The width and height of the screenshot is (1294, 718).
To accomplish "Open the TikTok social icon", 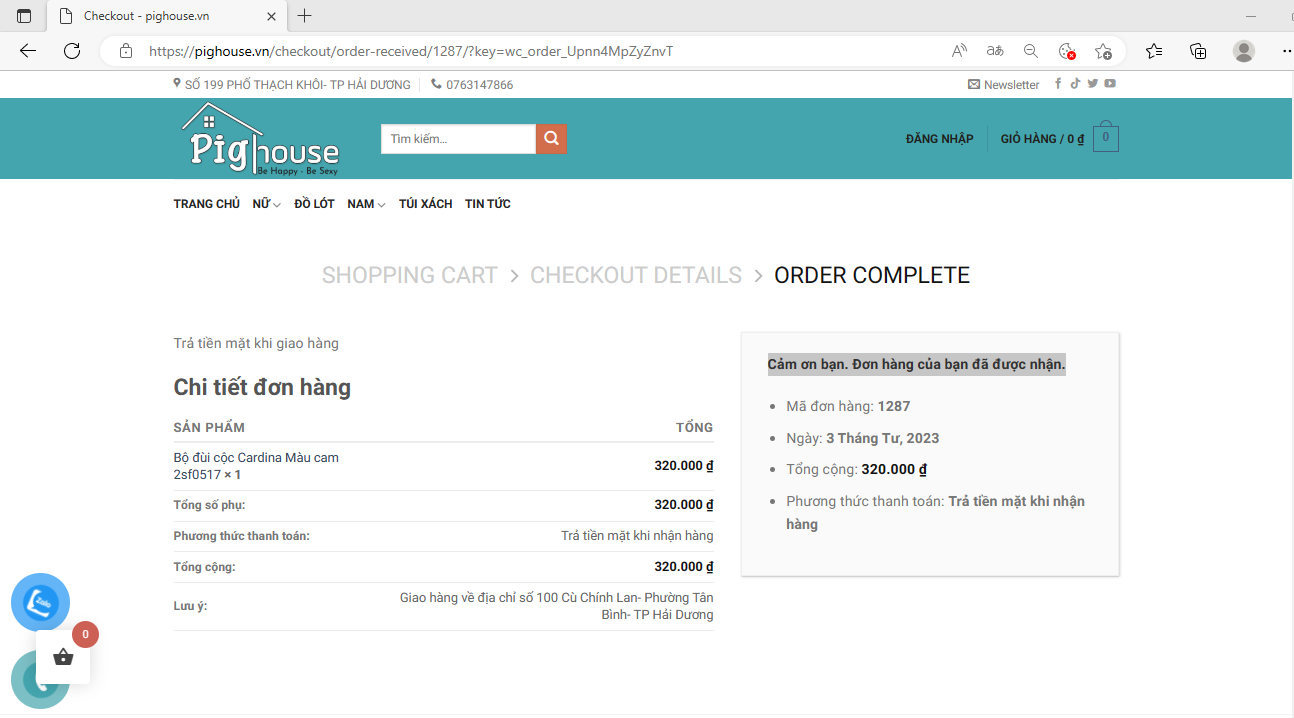I will click(x=1075, y=84).
